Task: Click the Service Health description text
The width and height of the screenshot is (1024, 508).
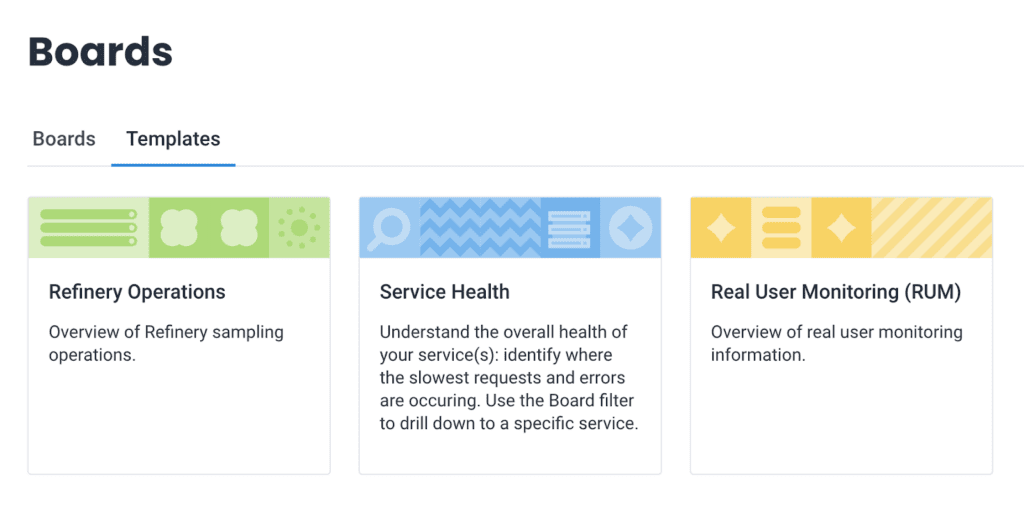Action: click(508, 377)
